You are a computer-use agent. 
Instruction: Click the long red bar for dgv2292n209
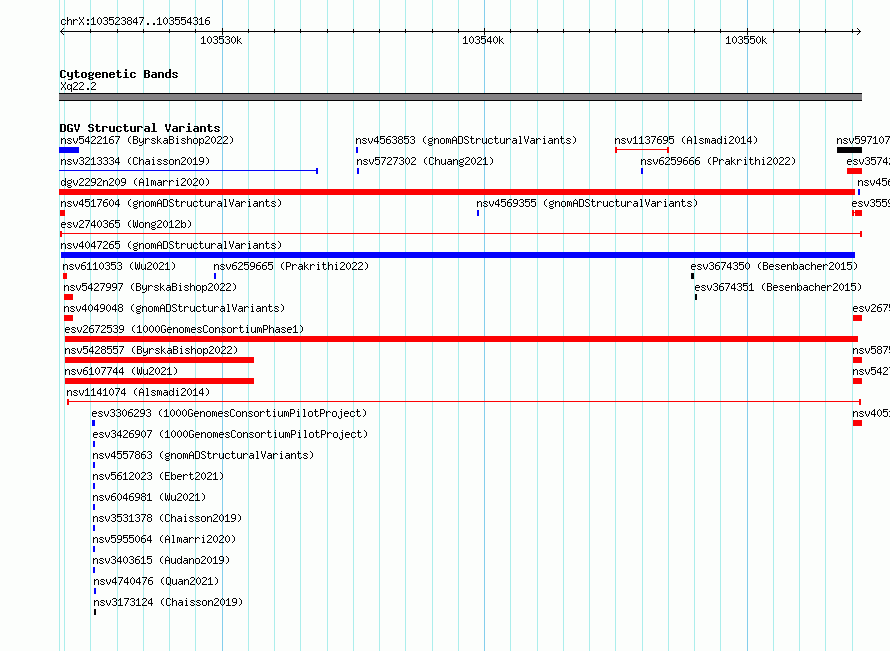coord(457,192)
